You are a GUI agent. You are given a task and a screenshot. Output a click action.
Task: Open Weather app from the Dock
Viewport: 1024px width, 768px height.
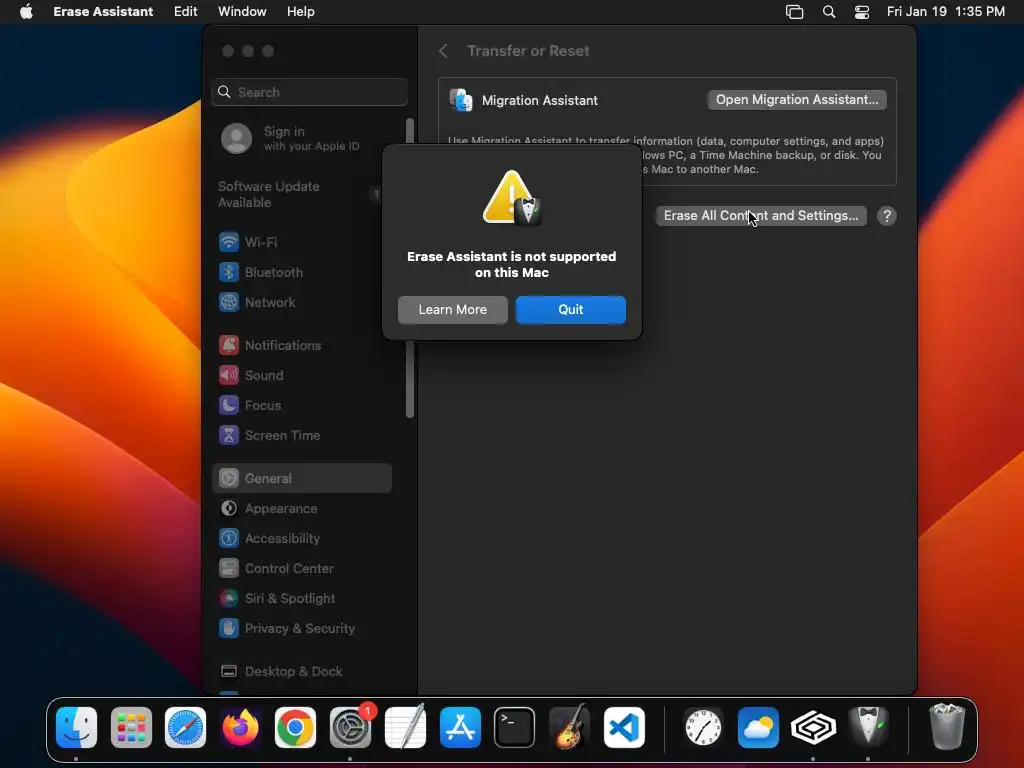758,728
